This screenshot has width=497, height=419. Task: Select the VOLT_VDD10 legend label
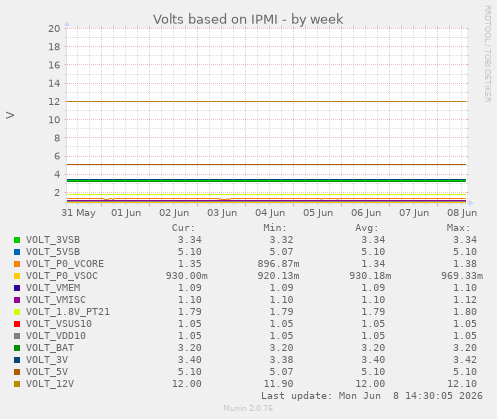coord(56,336)
